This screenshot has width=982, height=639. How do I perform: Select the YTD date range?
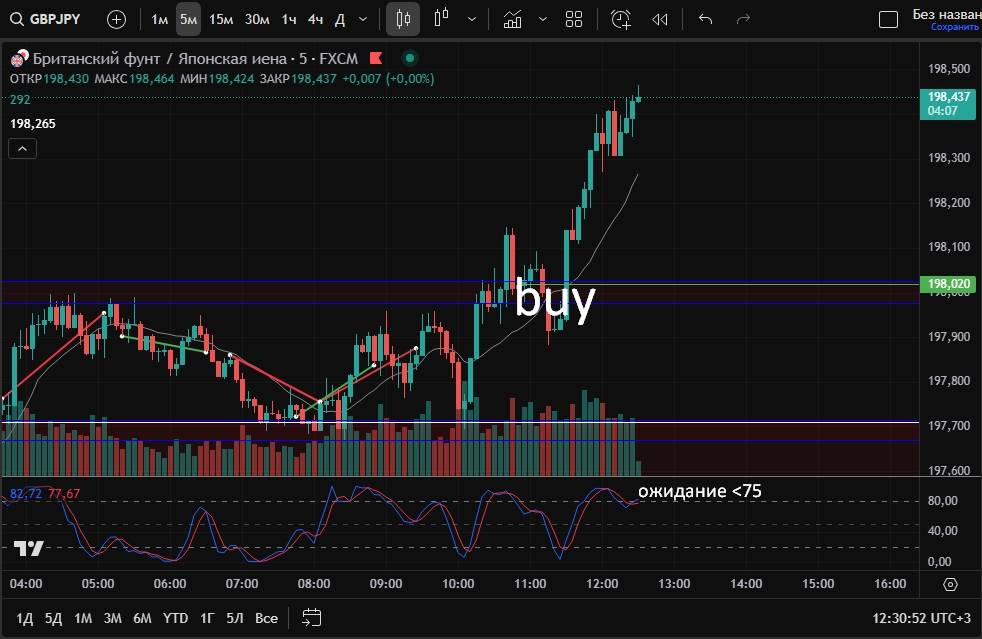click(176, 618)
